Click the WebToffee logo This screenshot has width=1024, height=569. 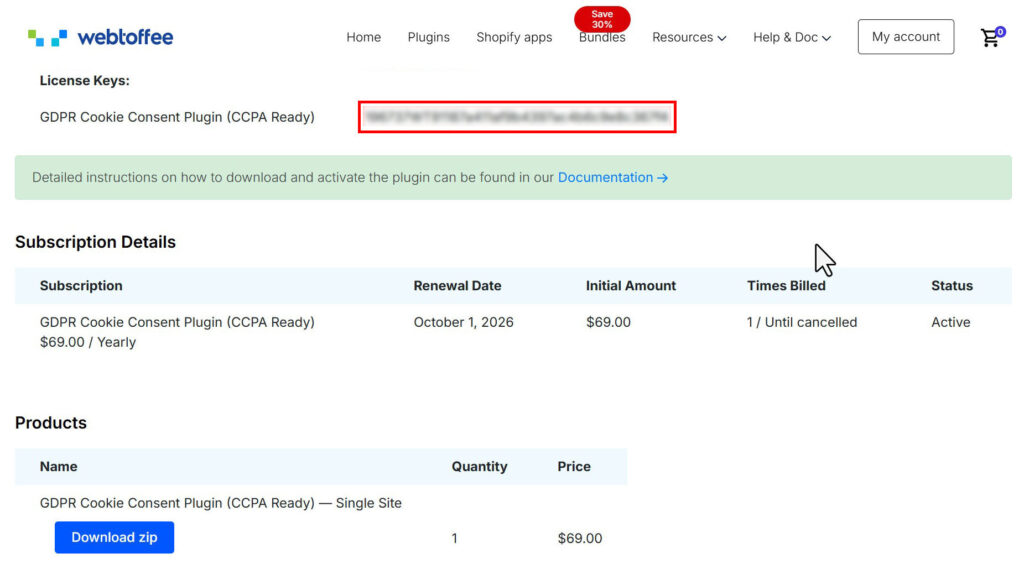coord(101,37)
